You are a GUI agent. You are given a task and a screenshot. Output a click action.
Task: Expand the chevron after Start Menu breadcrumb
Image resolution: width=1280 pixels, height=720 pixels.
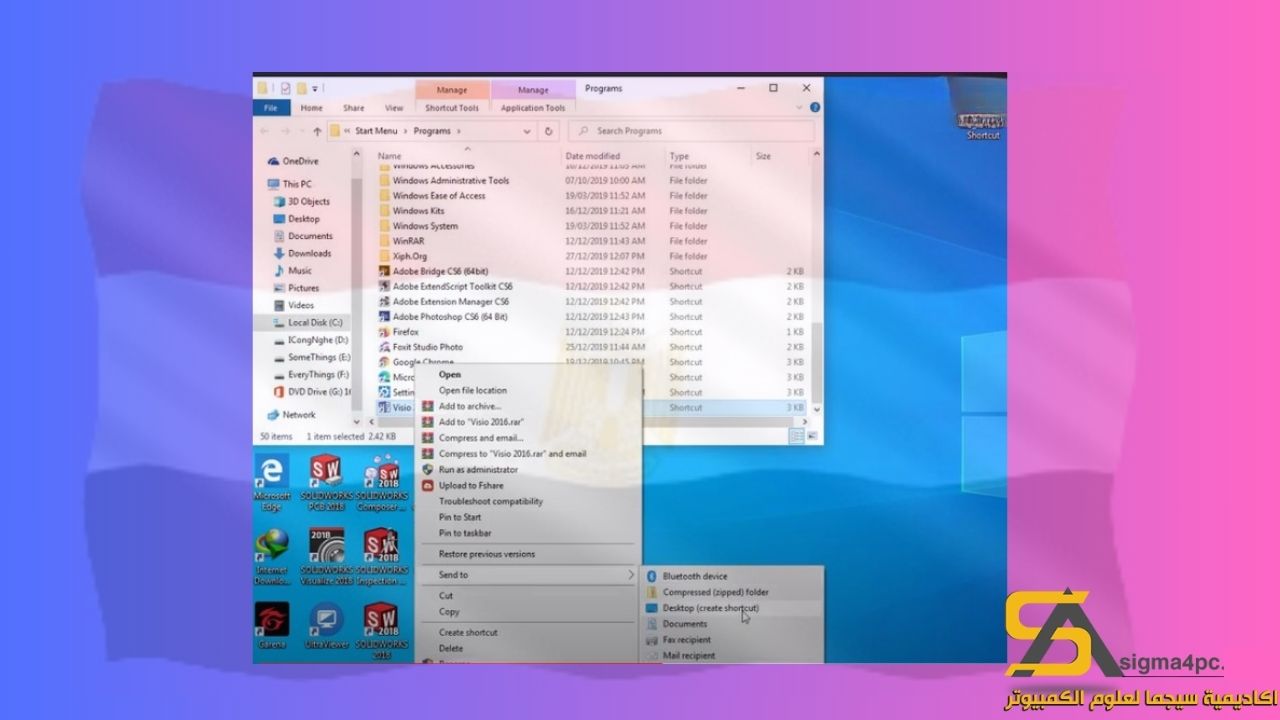(404, 131)
